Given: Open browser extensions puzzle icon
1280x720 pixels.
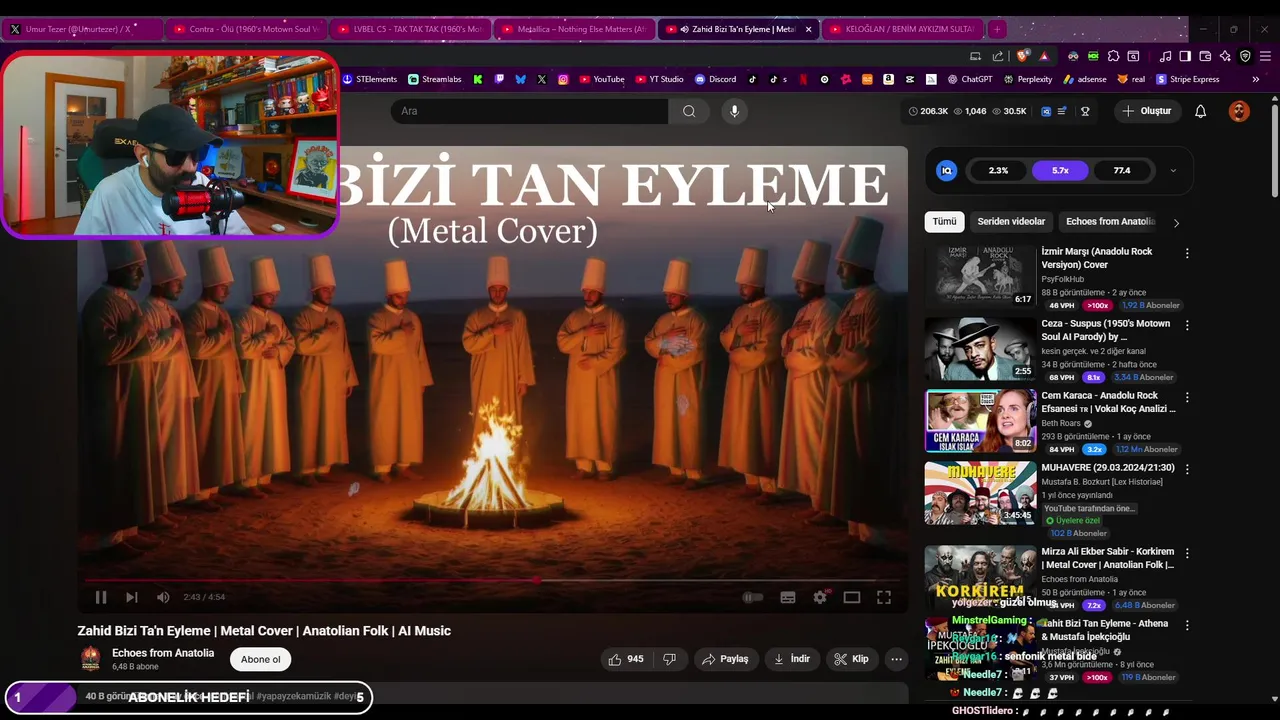Looking at the screenshot, I should click(1113, 56).
